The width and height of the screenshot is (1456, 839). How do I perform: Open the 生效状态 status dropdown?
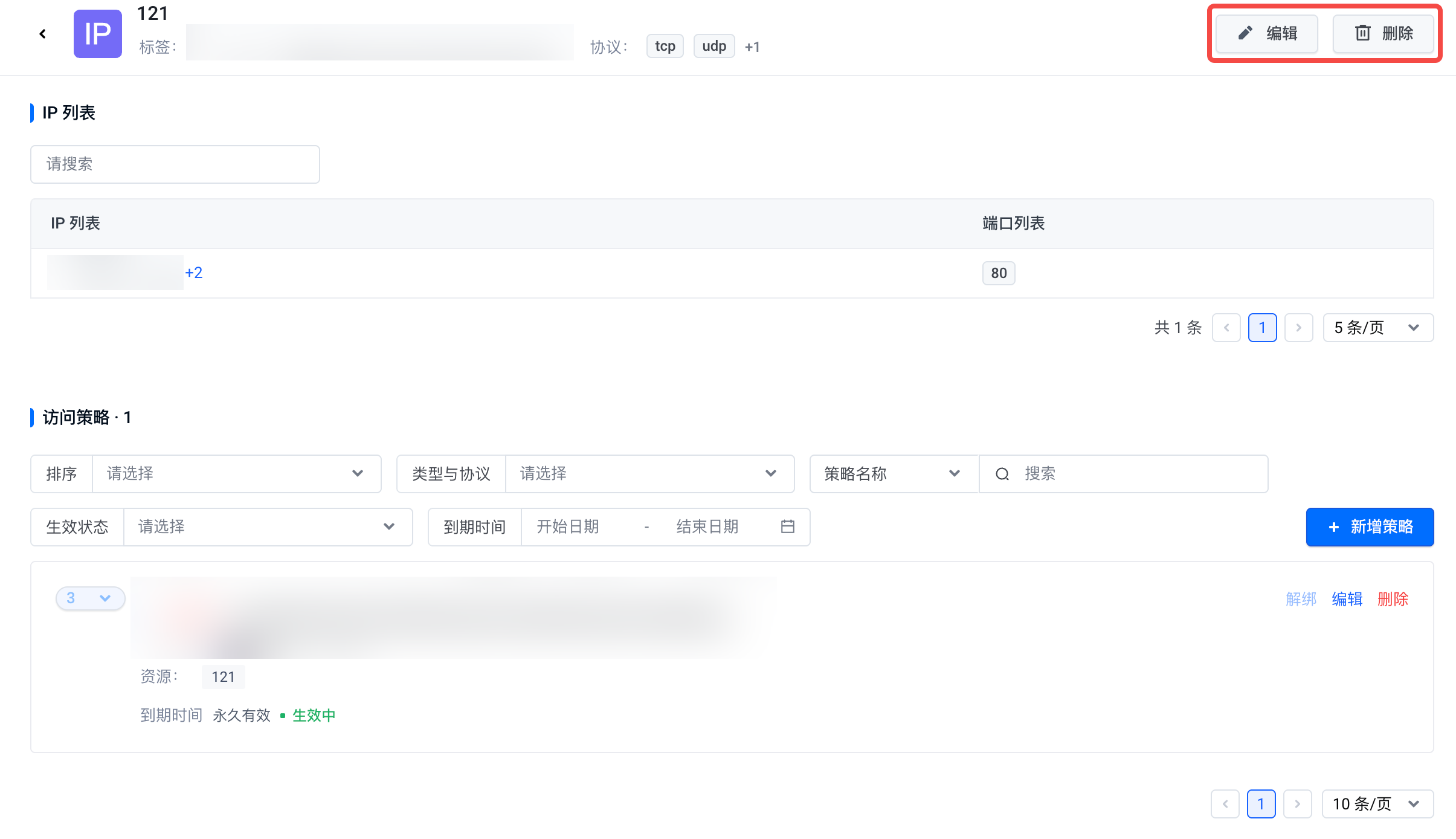[268, 527]
